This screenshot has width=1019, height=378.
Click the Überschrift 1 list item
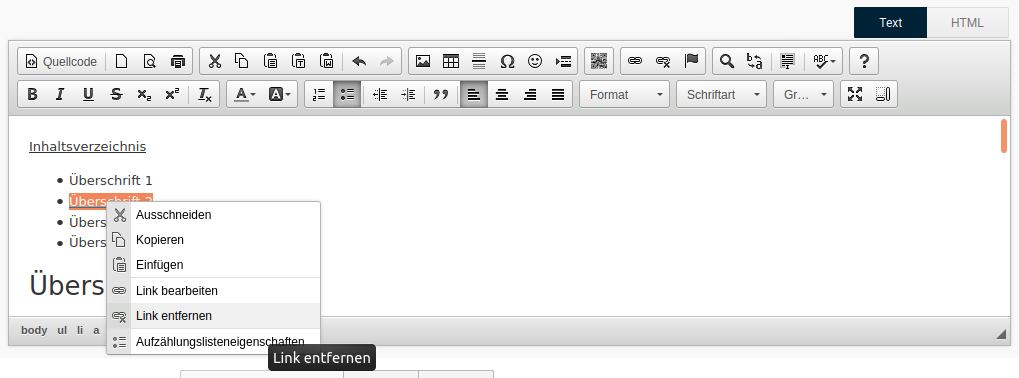pyautogui.click(x=110, y=181)
